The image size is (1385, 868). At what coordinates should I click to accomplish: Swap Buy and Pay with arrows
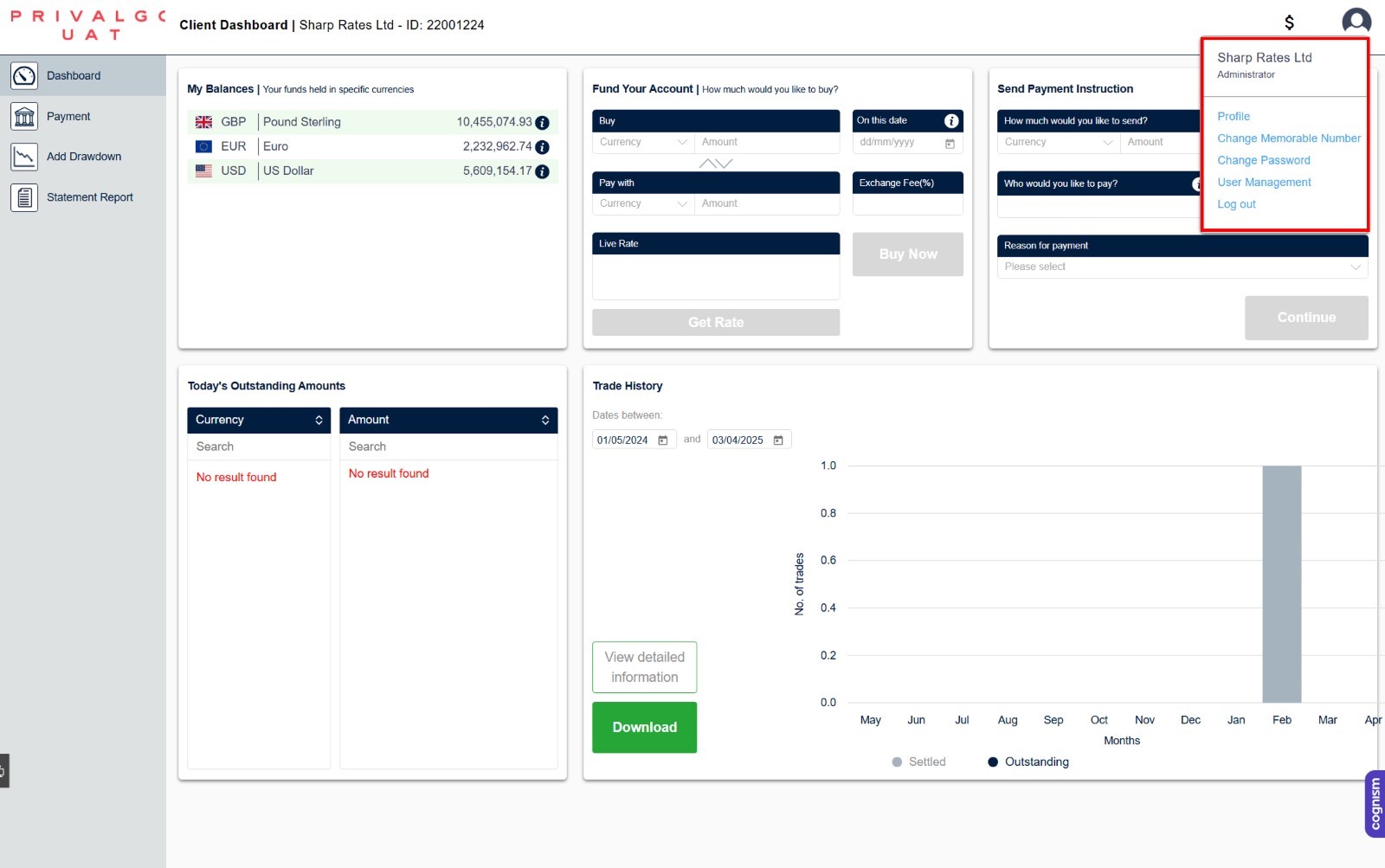(x=716, y=164)
